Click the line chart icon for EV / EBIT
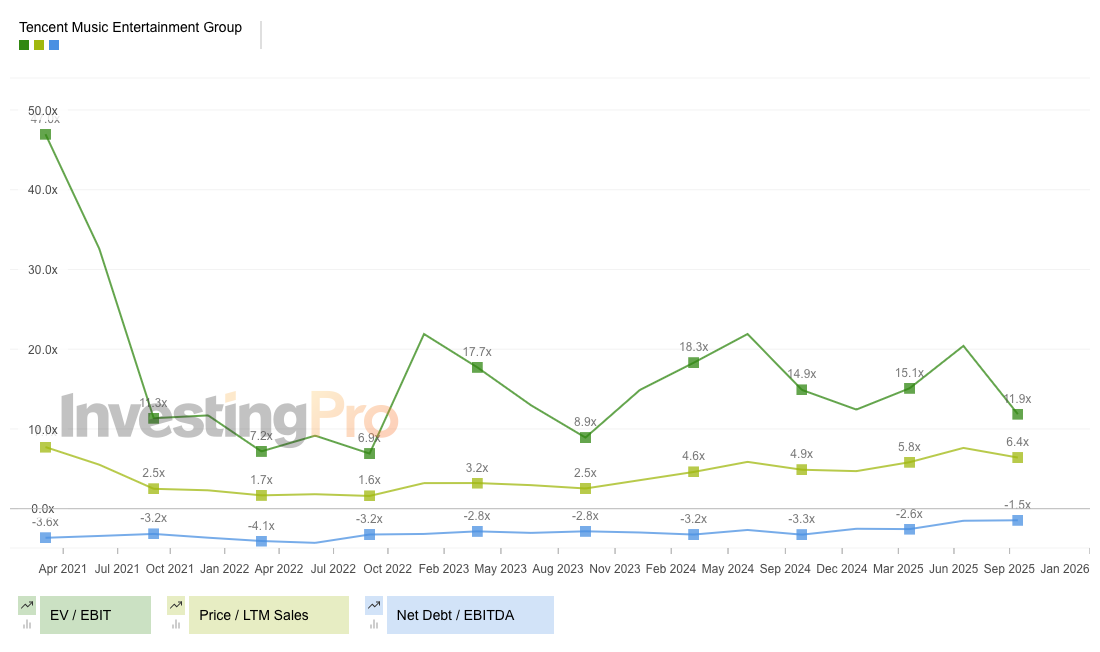 pyautogui.click(x=27, y=605)
